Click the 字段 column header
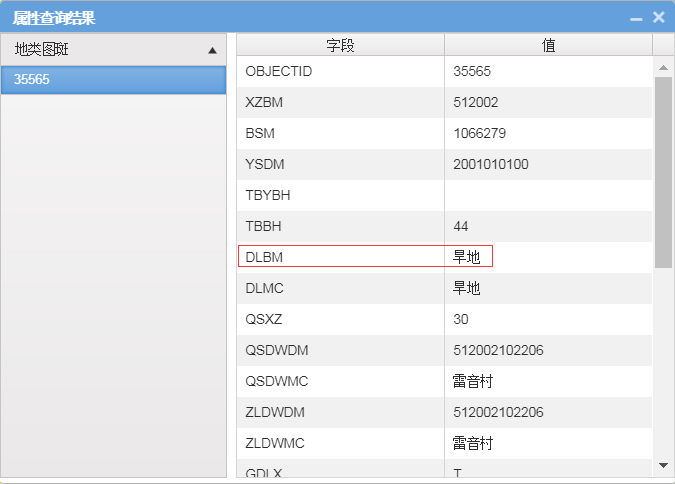This screenshot has height=484, width=675. tap(340, 45)
